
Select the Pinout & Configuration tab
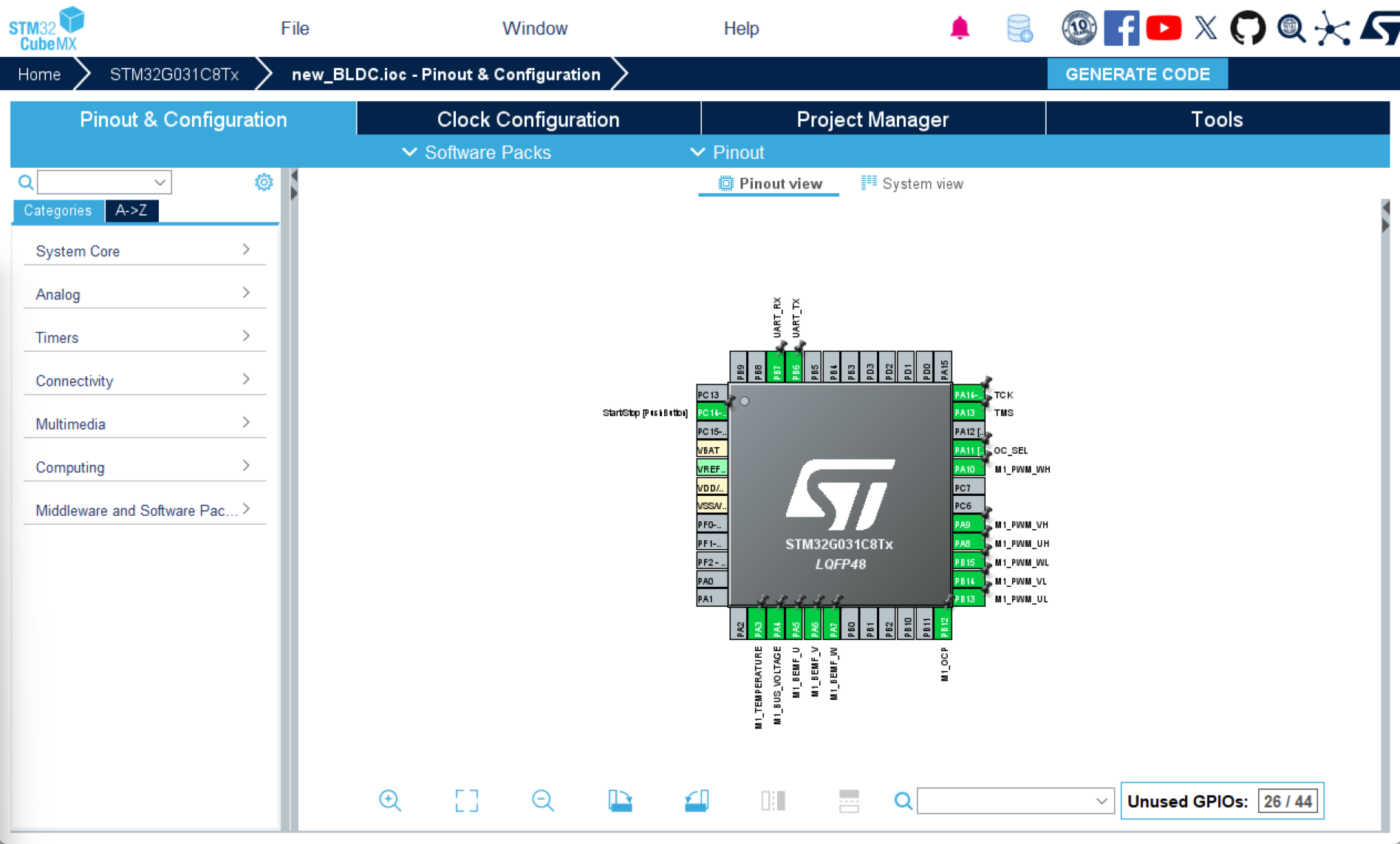click(183, 119)
